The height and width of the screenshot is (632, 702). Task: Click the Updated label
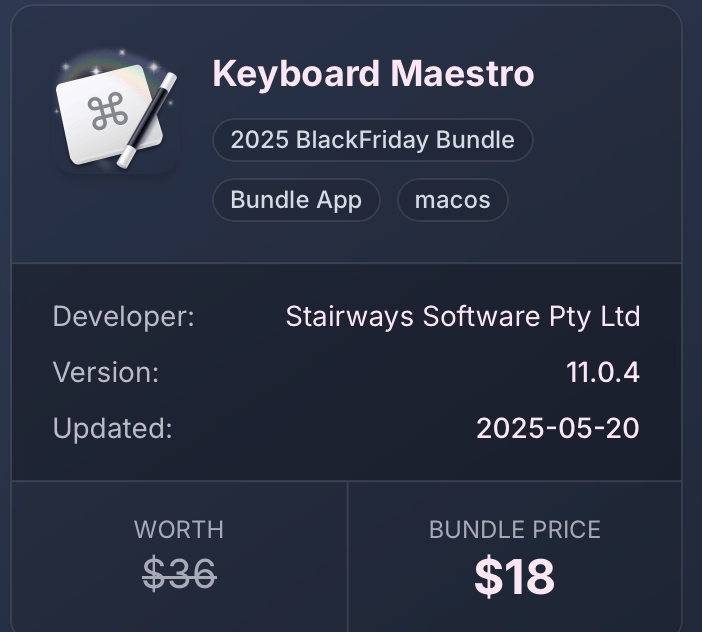[112, 429]
